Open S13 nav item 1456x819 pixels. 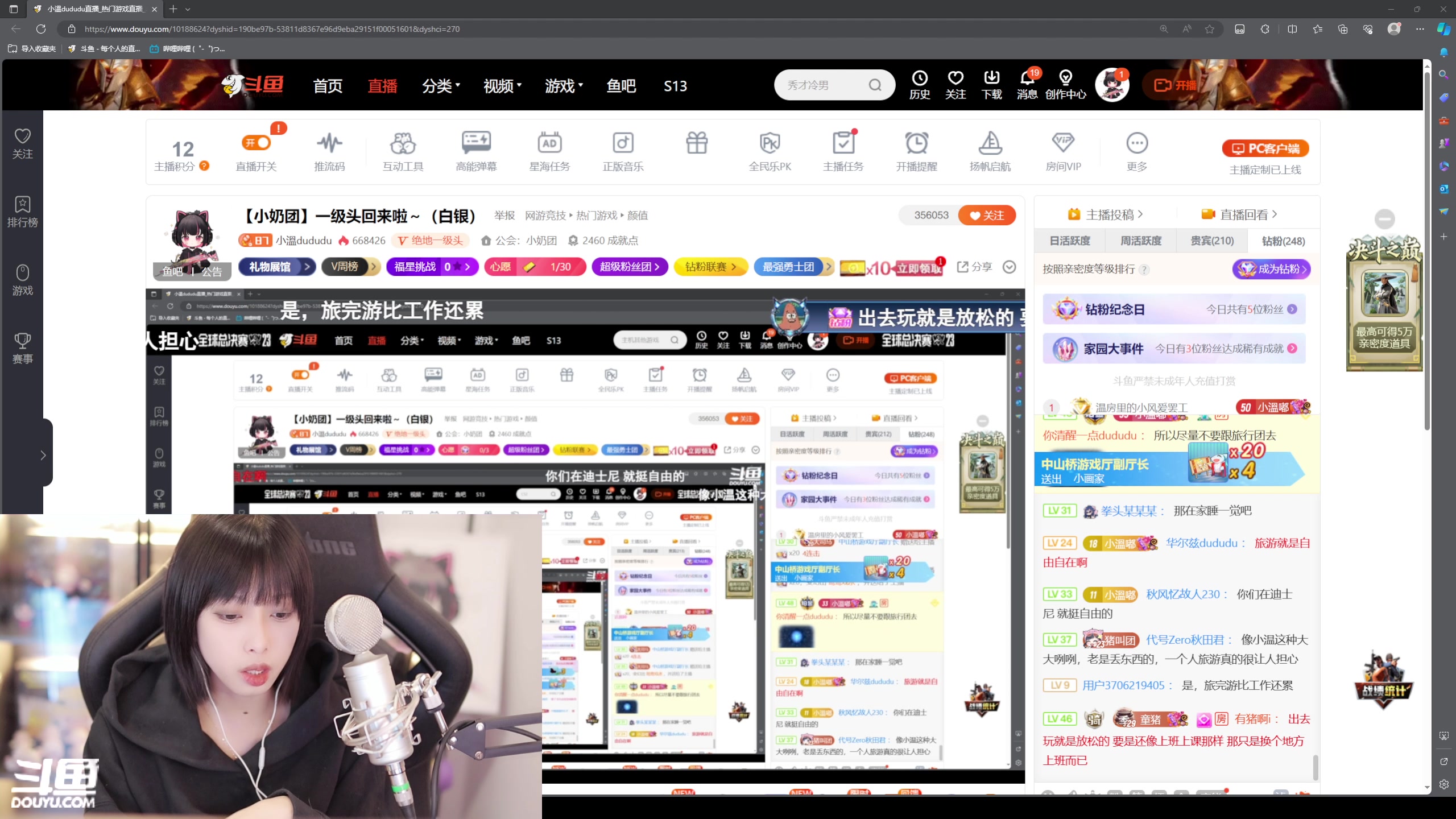pyautogui.click(x=675, y=86)
